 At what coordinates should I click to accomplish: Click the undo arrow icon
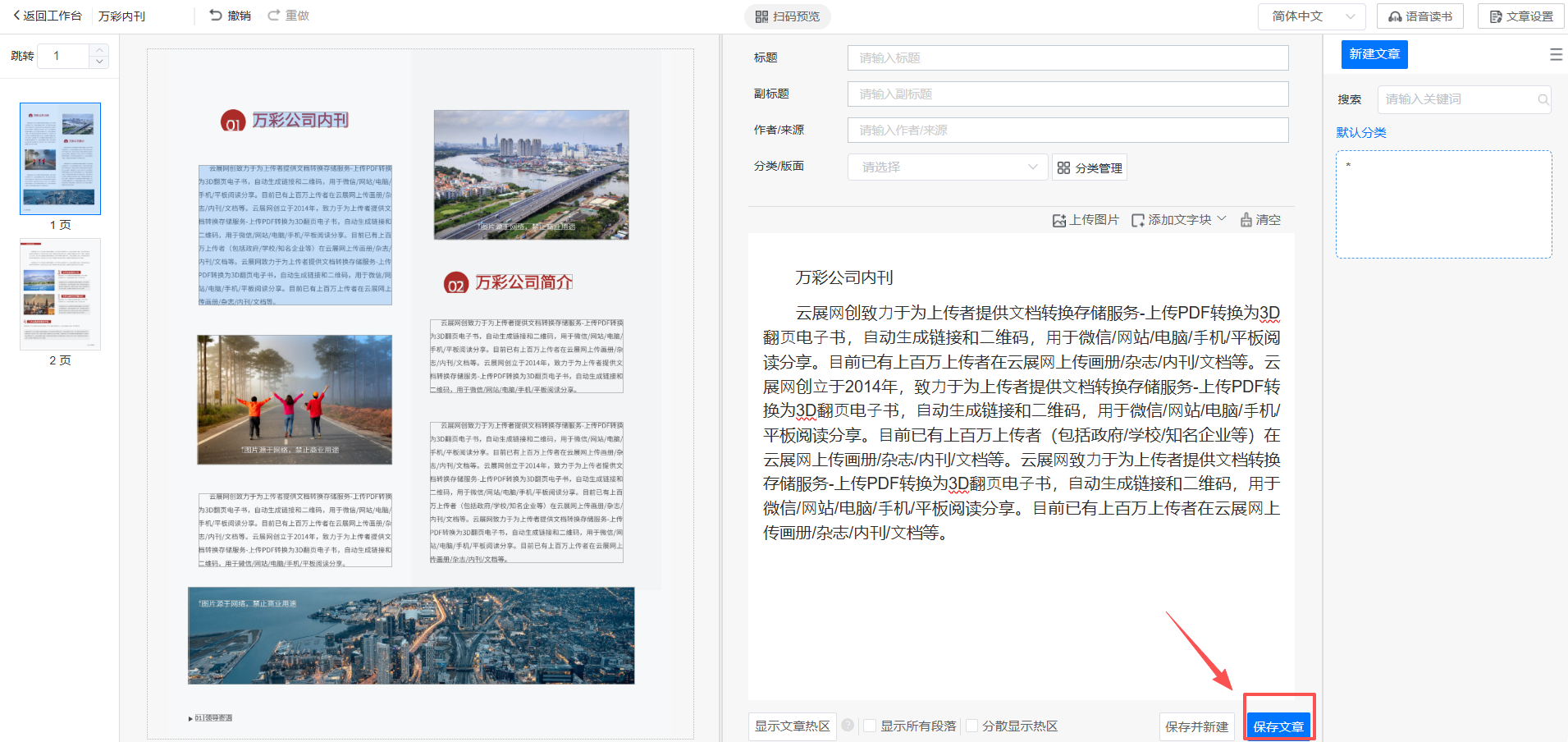[x=216, y=16]
